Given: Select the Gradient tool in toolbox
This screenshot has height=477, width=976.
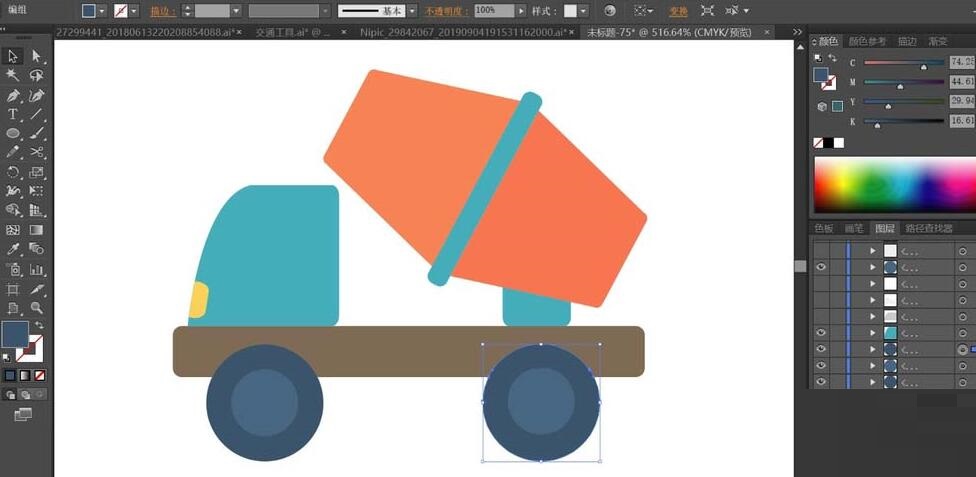Looking at the screenshot, I should coord(36,230).
